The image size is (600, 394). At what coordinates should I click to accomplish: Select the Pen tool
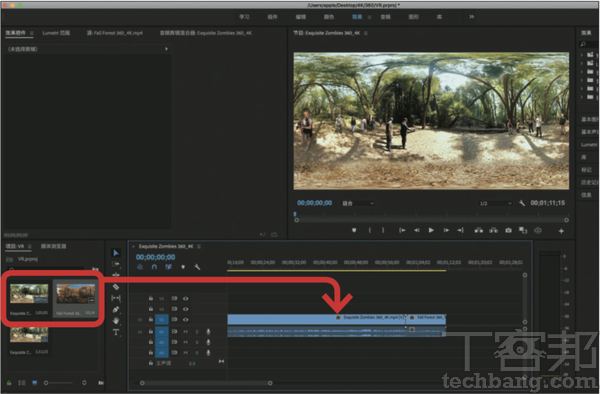pos(116,309)
